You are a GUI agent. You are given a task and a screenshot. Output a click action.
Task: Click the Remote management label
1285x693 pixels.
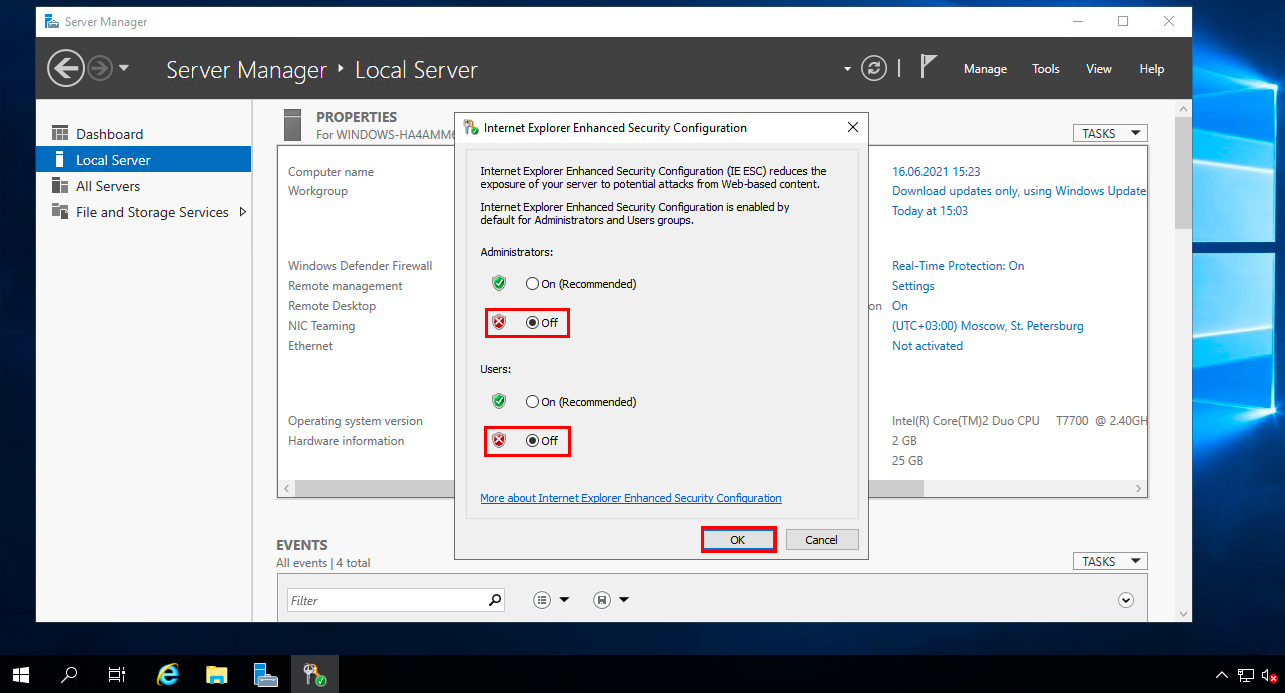click(x=345, y=286)
